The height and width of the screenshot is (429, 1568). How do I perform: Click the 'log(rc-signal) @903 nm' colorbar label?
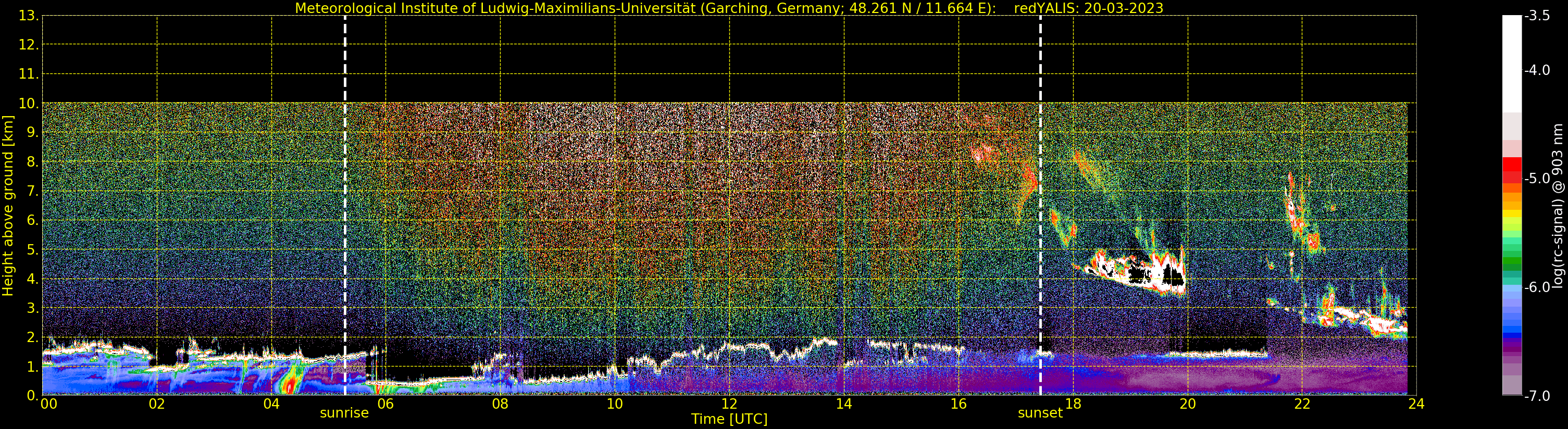click(x=1558, y=206)
